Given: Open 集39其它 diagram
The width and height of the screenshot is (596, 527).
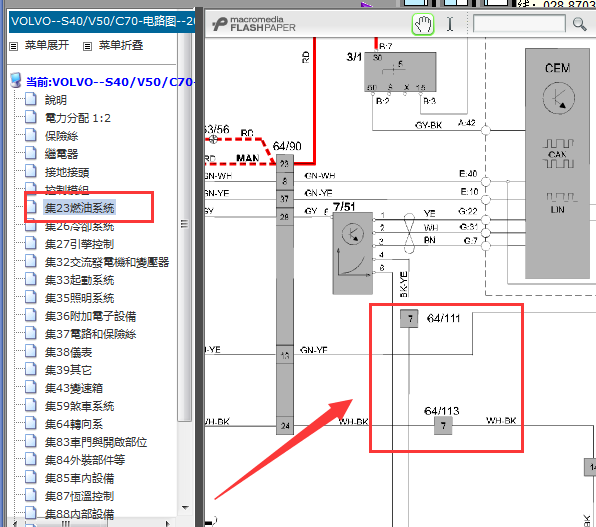Looking at the screenshot, I should [68, 370].
